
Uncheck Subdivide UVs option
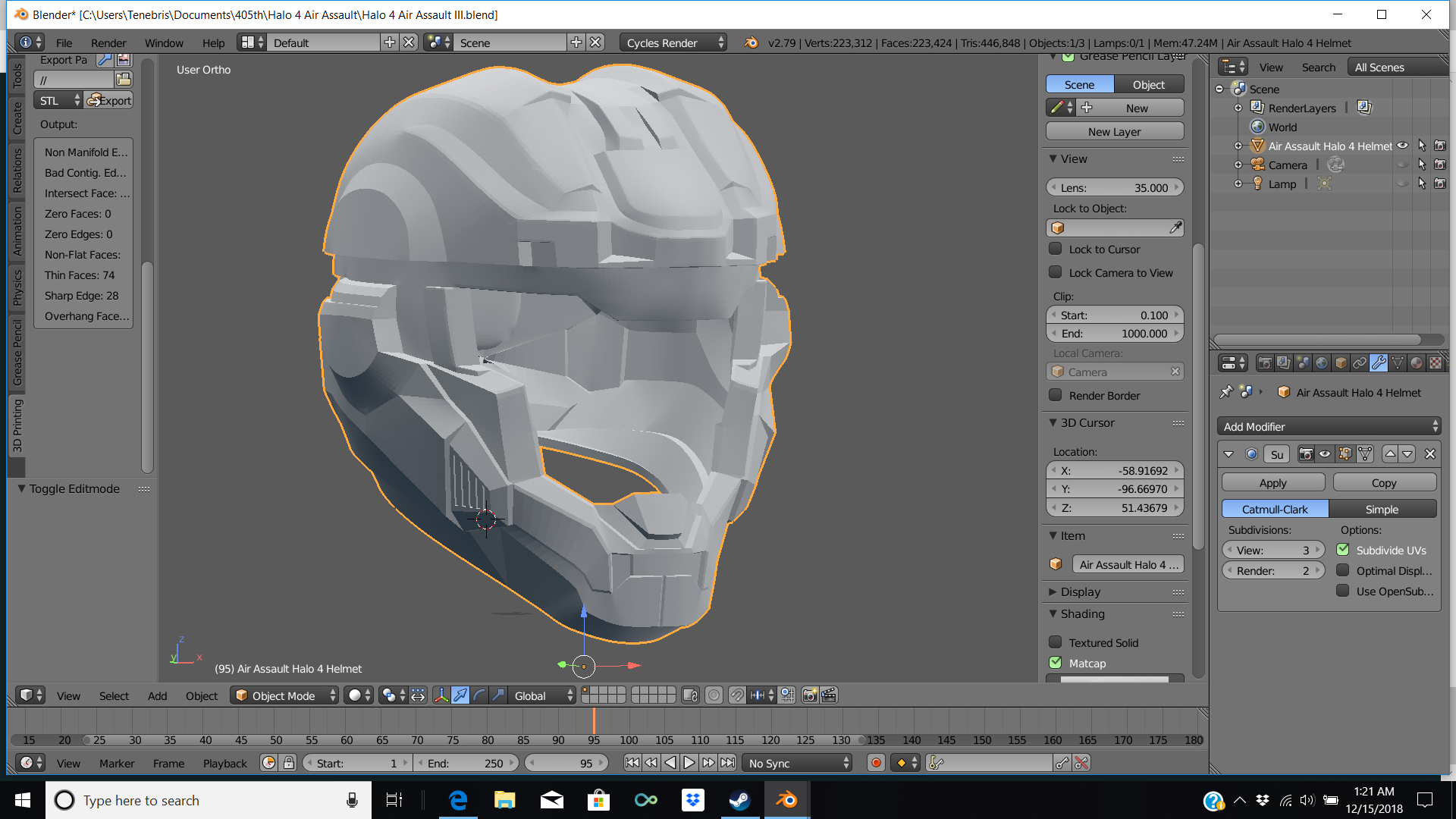1342,550
